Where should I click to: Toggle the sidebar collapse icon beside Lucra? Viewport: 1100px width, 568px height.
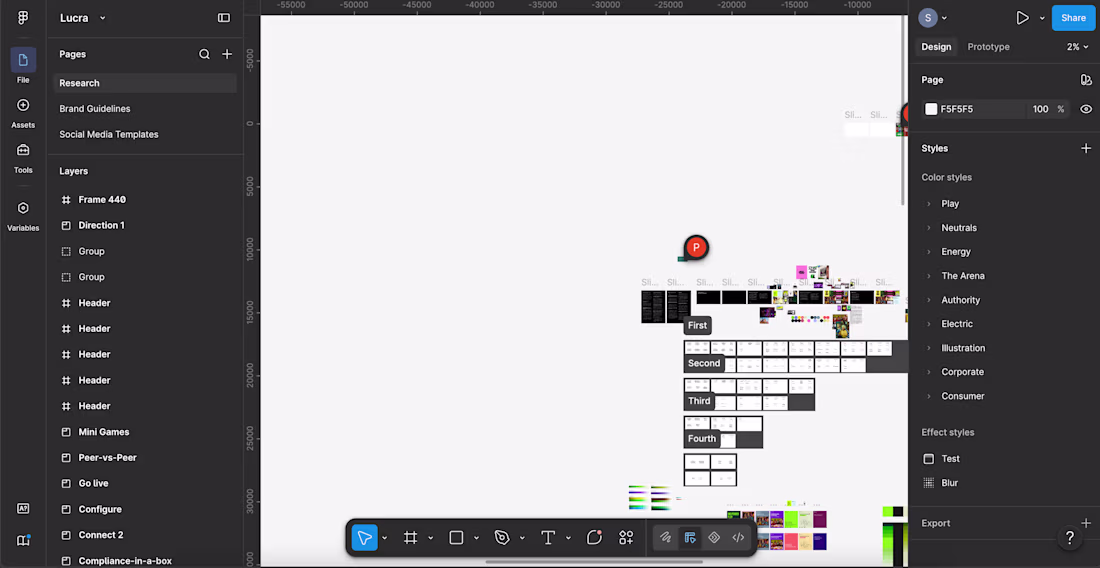224,18
